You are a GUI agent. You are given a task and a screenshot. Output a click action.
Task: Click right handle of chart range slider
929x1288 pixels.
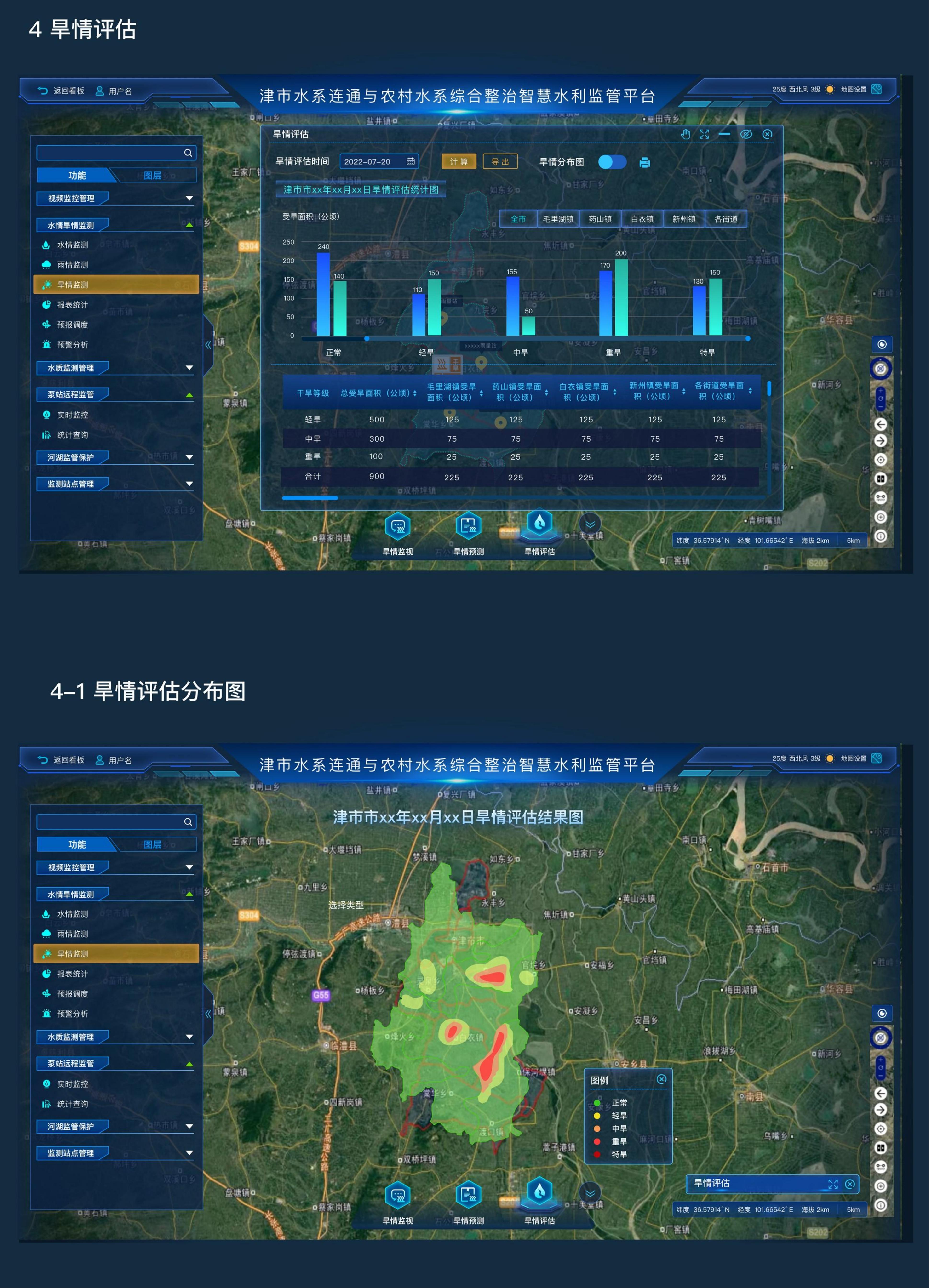point(748,338)
